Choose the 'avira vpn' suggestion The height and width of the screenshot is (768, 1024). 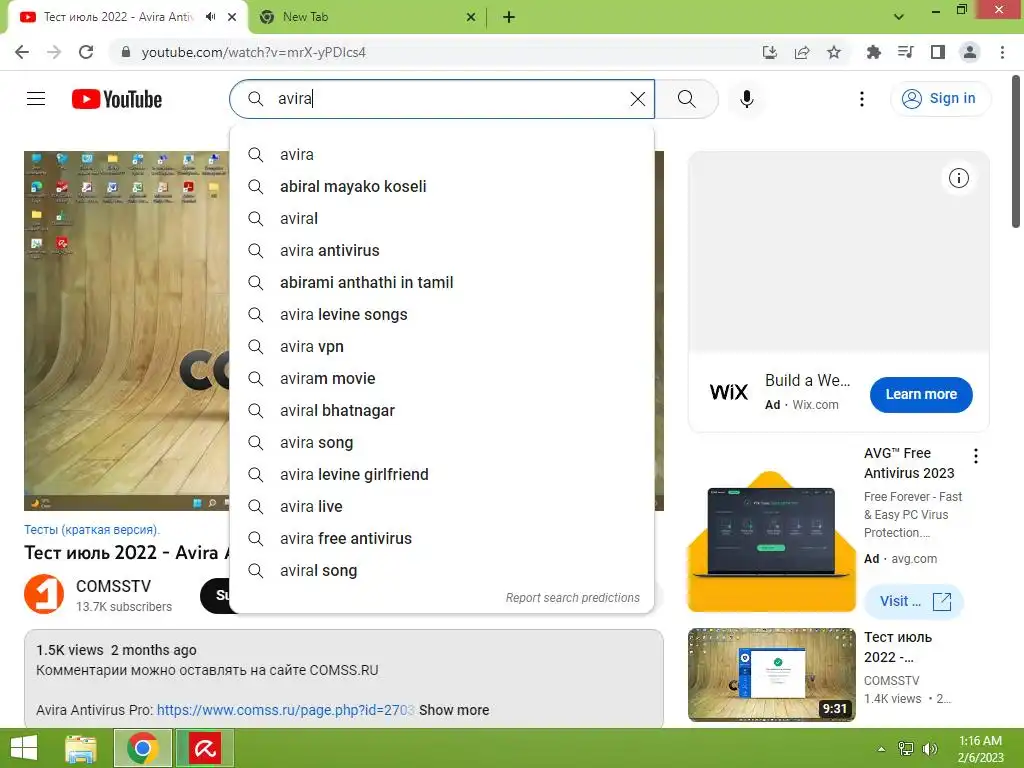tap(442, 347)
